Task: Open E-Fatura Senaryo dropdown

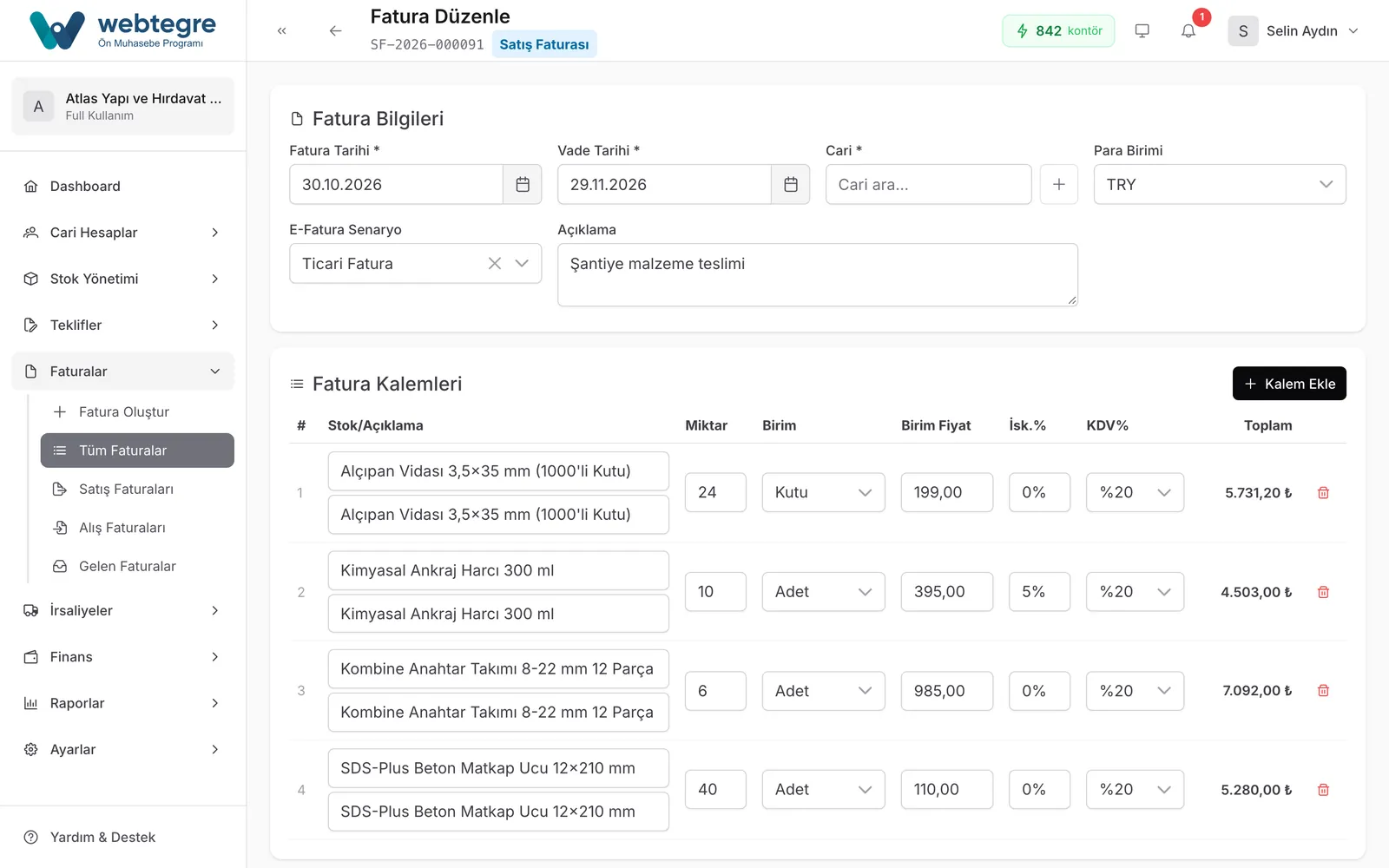Action: tap(415, 263)
